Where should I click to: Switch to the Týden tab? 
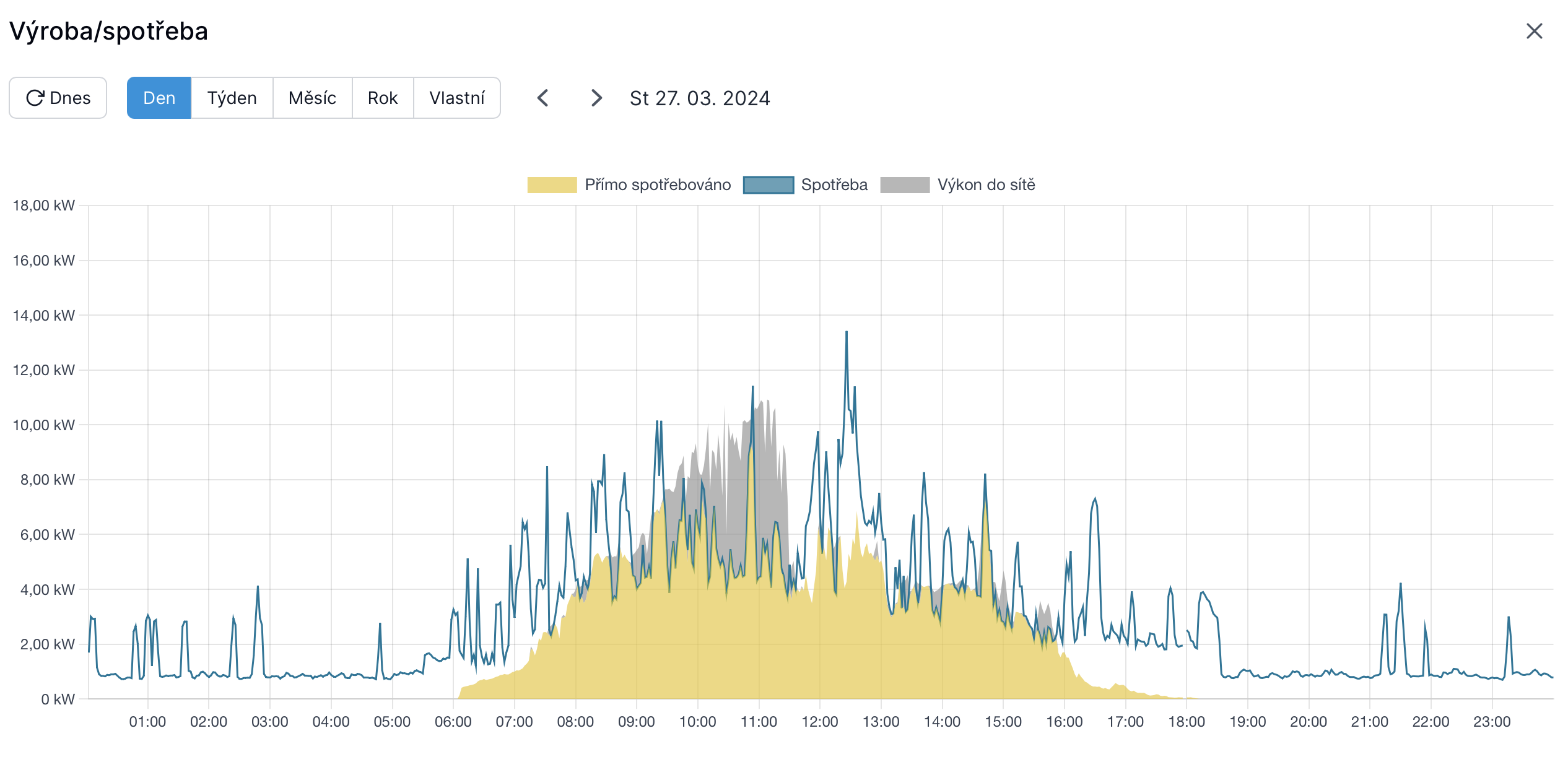click(232, 98)
